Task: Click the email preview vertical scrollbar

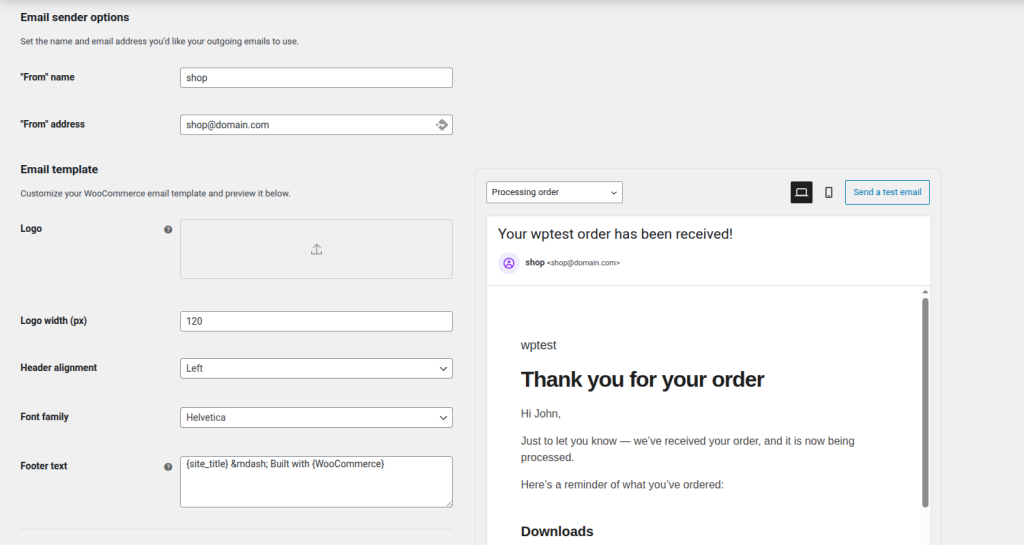Action: [x=925, y=400]
